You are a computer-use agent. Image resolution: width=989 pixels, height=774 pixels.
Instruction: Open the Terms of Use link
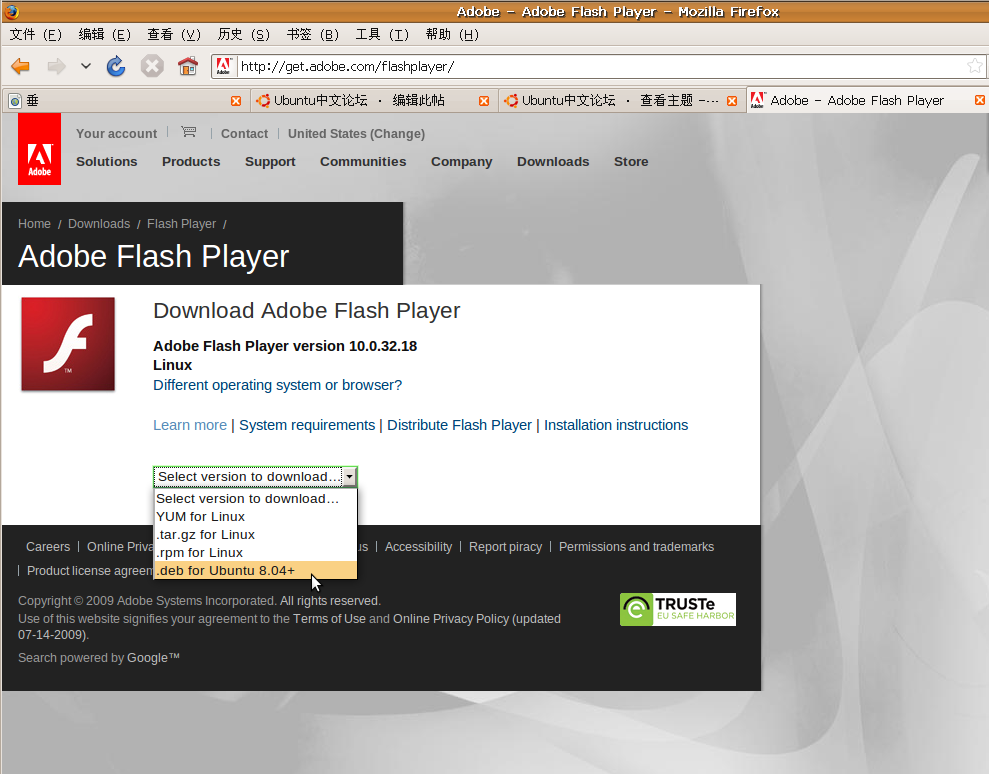pos(329,619)
